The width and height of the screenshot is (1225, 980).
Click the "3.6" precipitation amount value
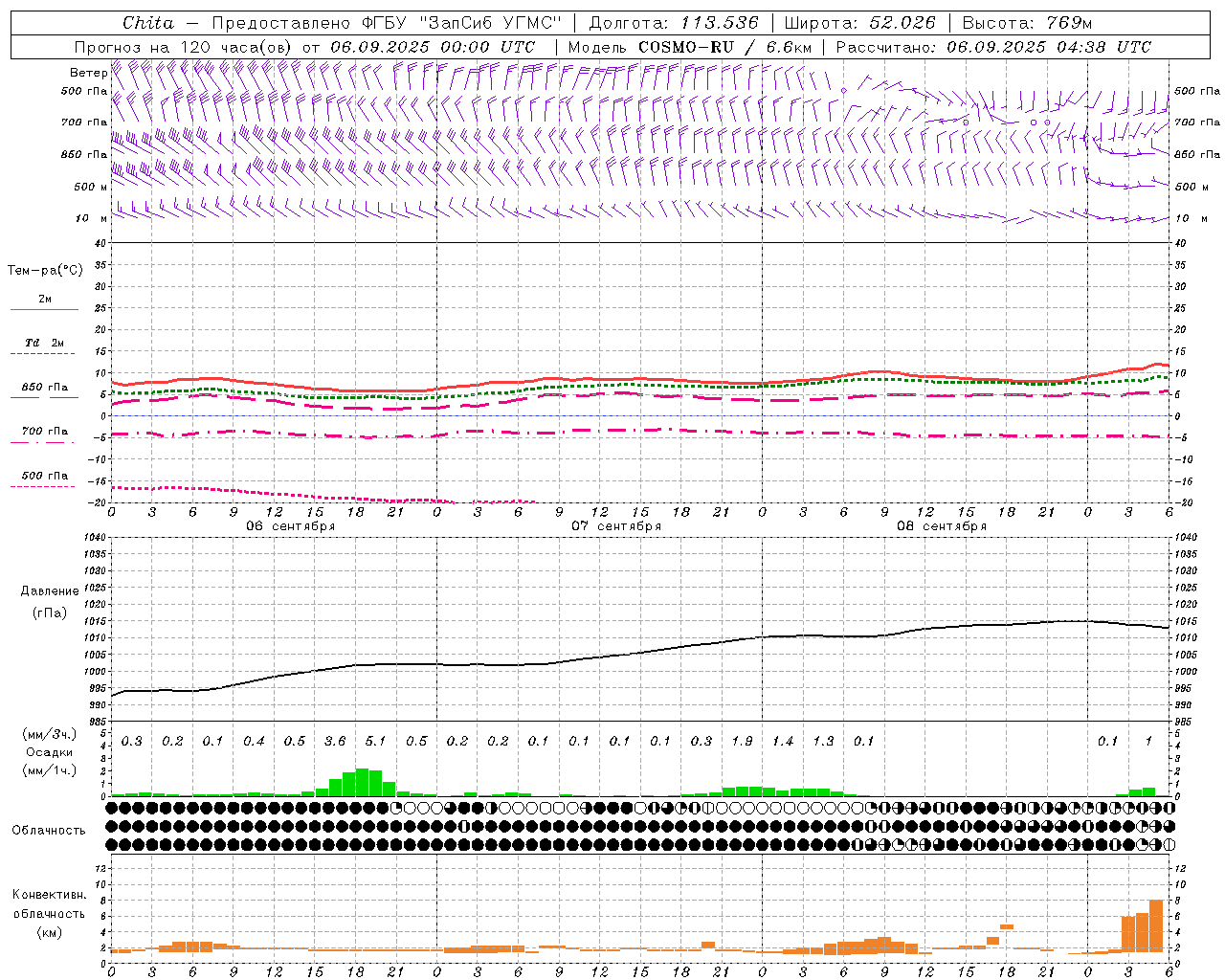point(335,741)
